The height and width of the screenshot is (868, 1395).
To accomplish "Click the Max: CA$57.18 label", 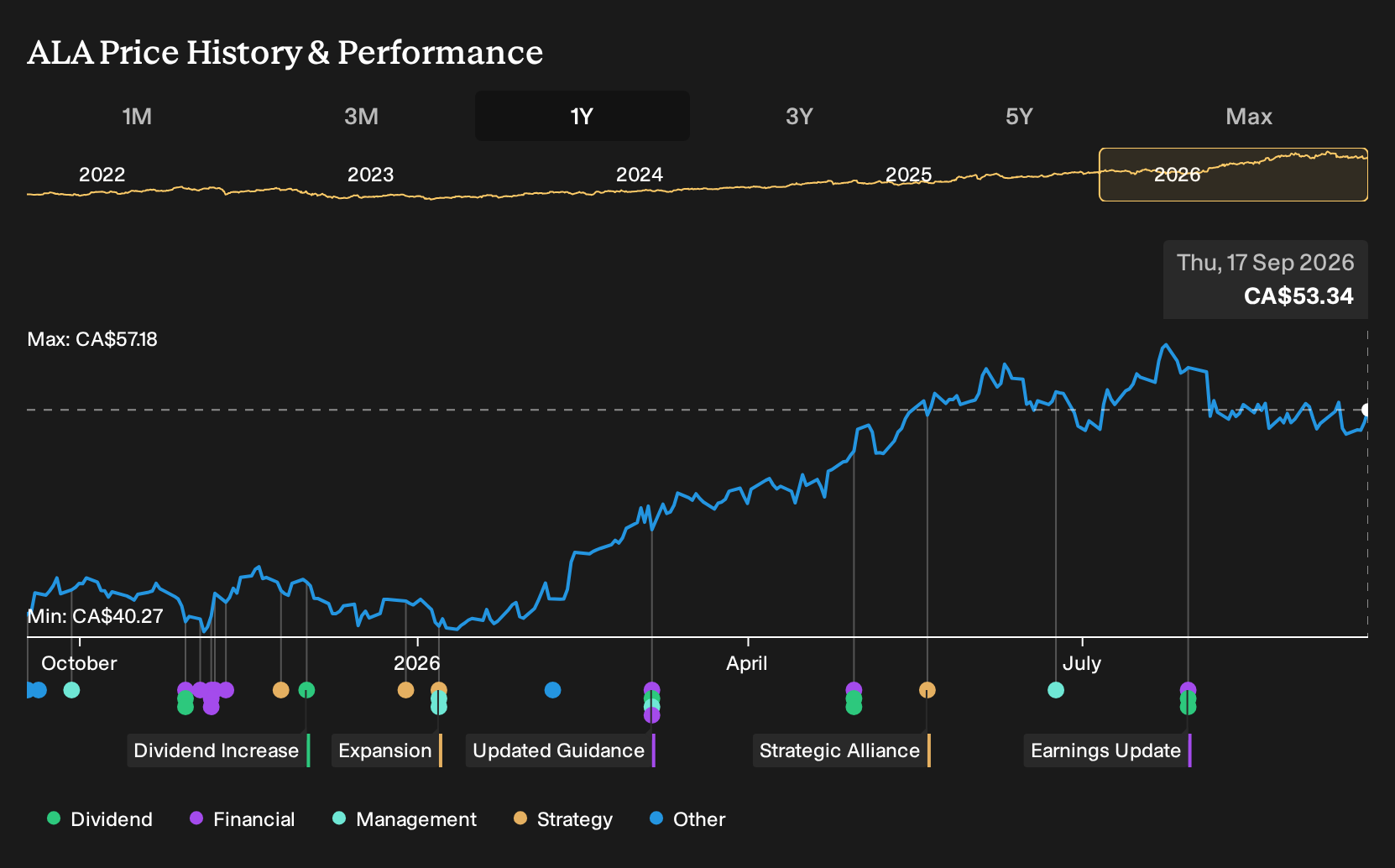I will point(92,339).
